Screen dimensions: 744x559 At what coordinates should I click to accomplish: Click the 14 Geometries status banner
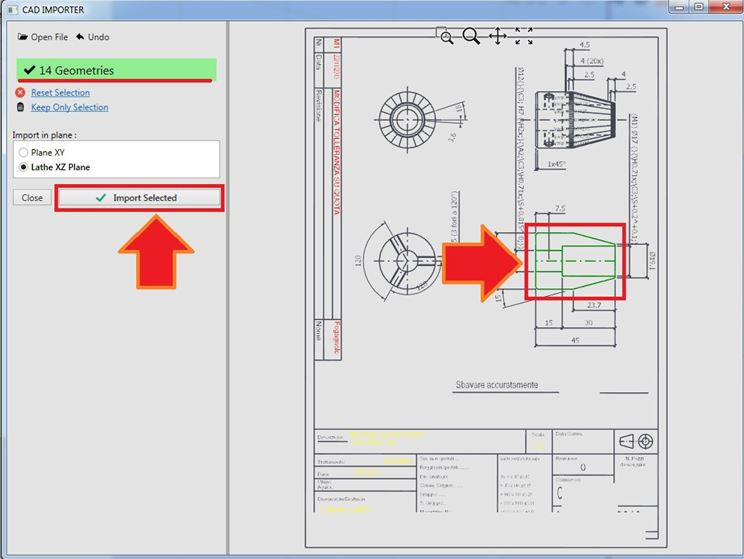[117, 70]
